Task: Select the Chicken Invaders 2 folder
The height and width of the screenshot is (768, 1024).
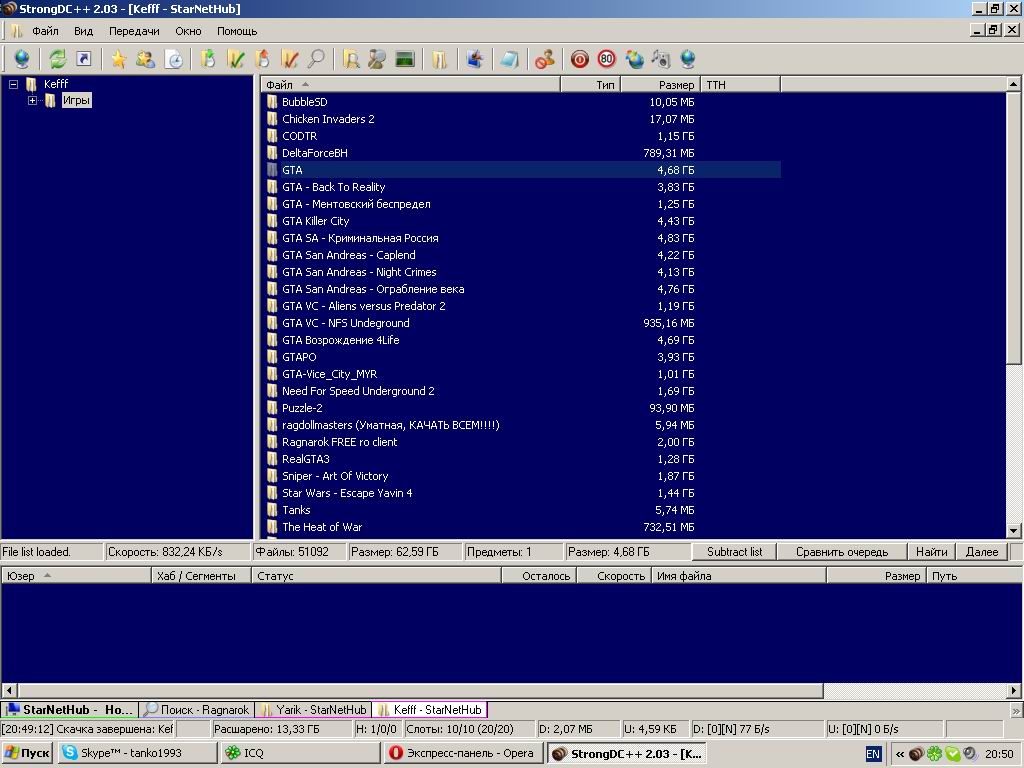Action: (328, 119)
